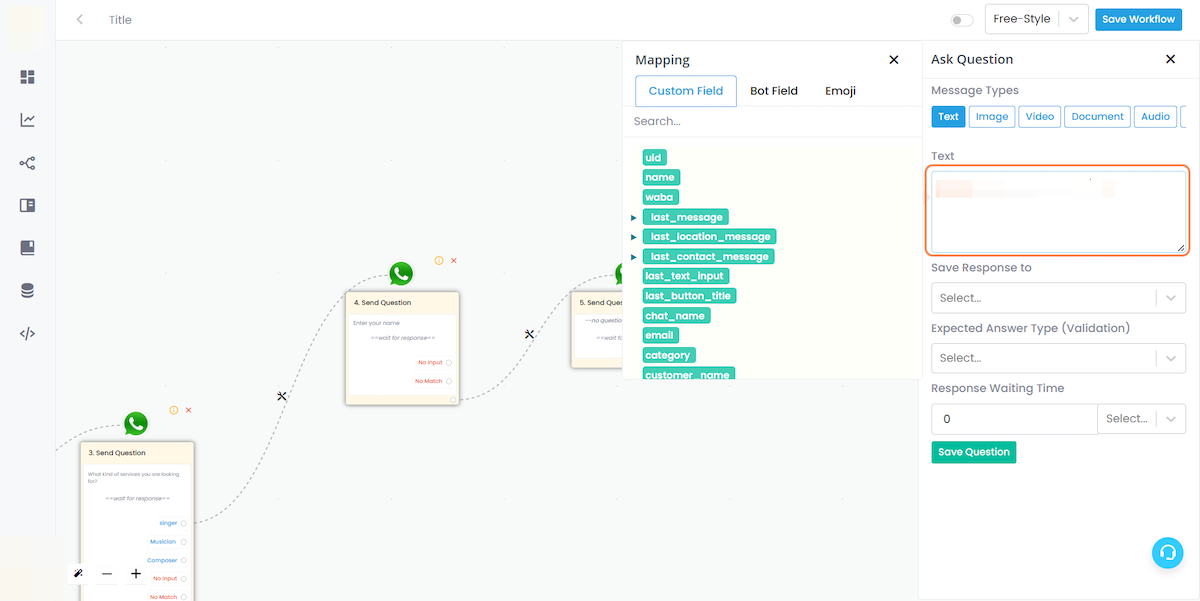The width and height of the screenshot is (1200, 601).
Task: Click the question Text area
Action: click(1058, 212)
